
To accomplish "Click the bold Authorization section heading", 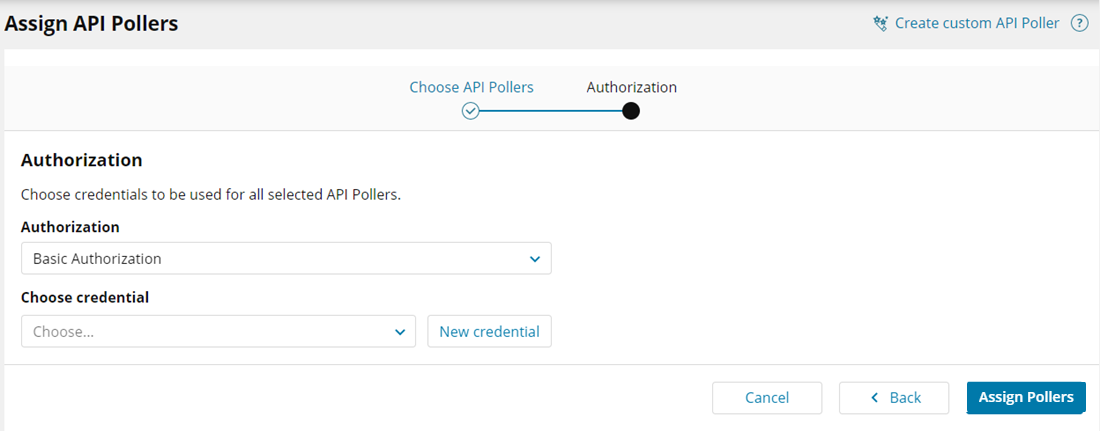I will pyautogui.click(x=81, y=160).
